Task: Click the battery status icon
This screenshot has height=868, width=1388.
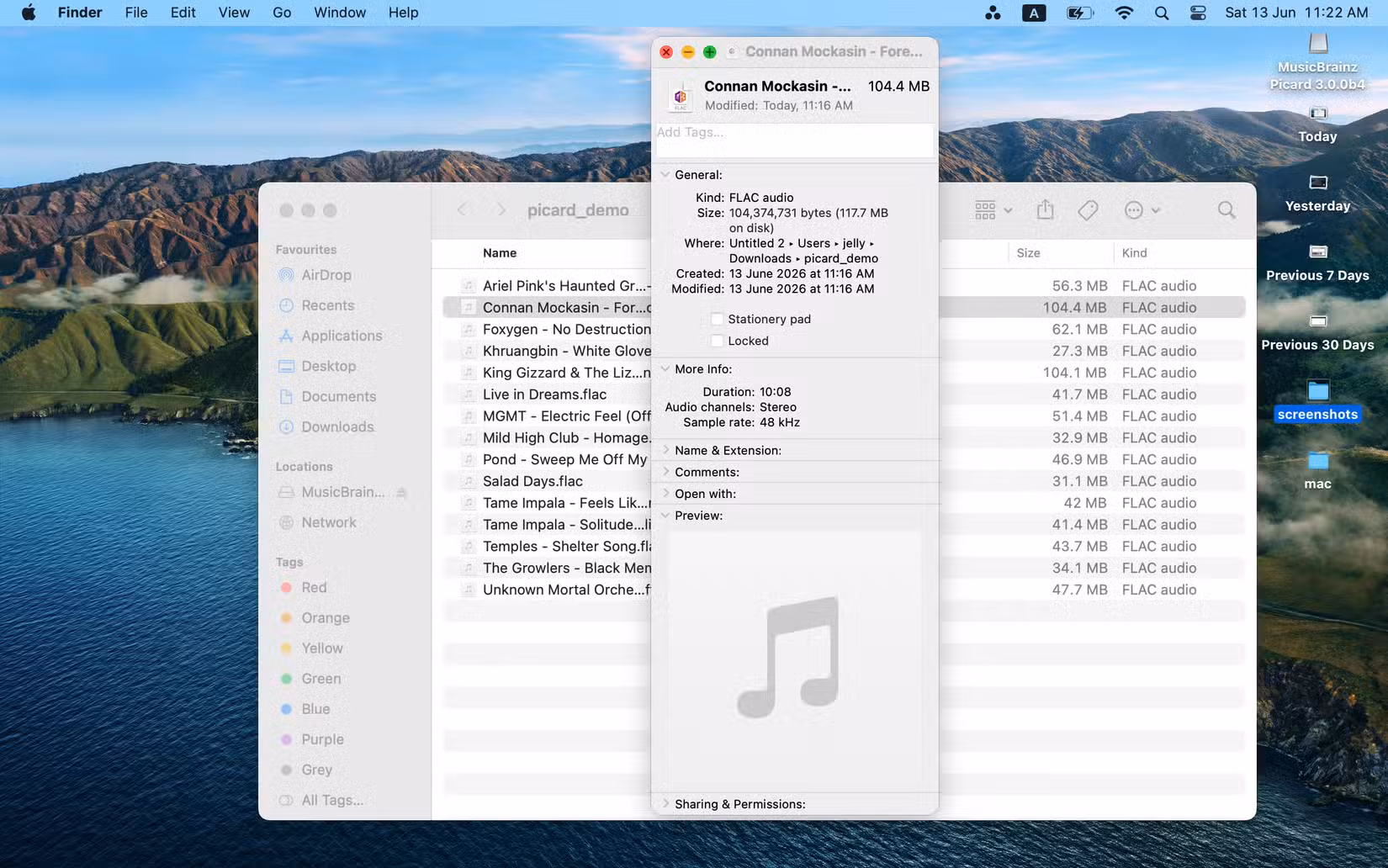Action: click(1079, 13)
